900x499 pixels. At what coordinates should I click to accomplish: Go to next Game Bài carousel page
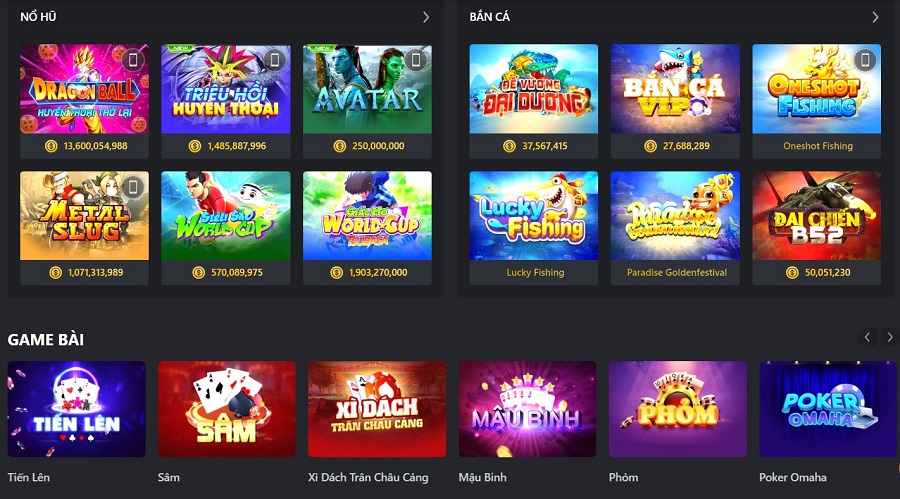click(x=890, y=337)
